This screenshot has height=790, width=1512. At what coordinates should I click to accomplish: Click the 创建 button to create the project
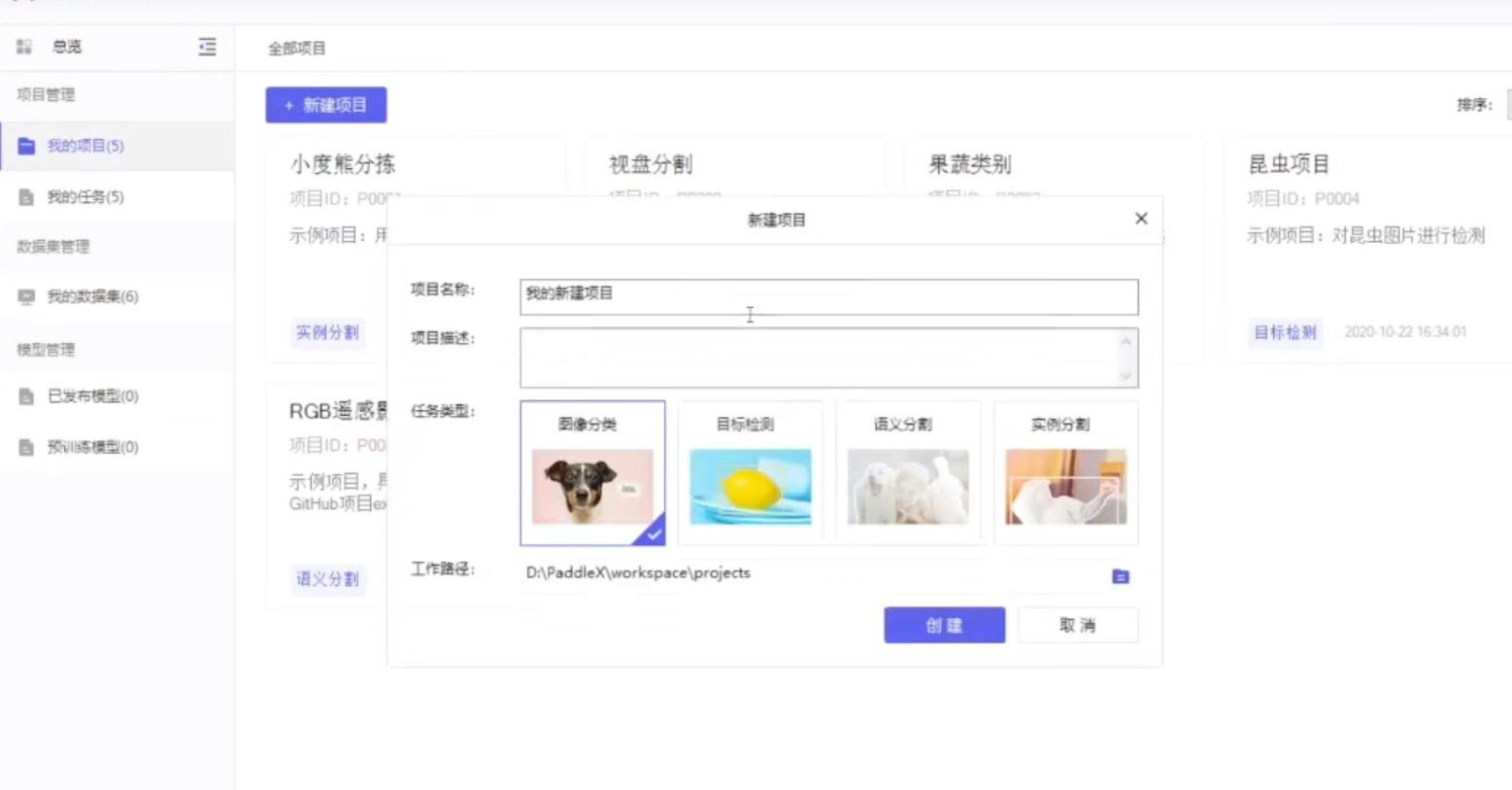[943, 625]
